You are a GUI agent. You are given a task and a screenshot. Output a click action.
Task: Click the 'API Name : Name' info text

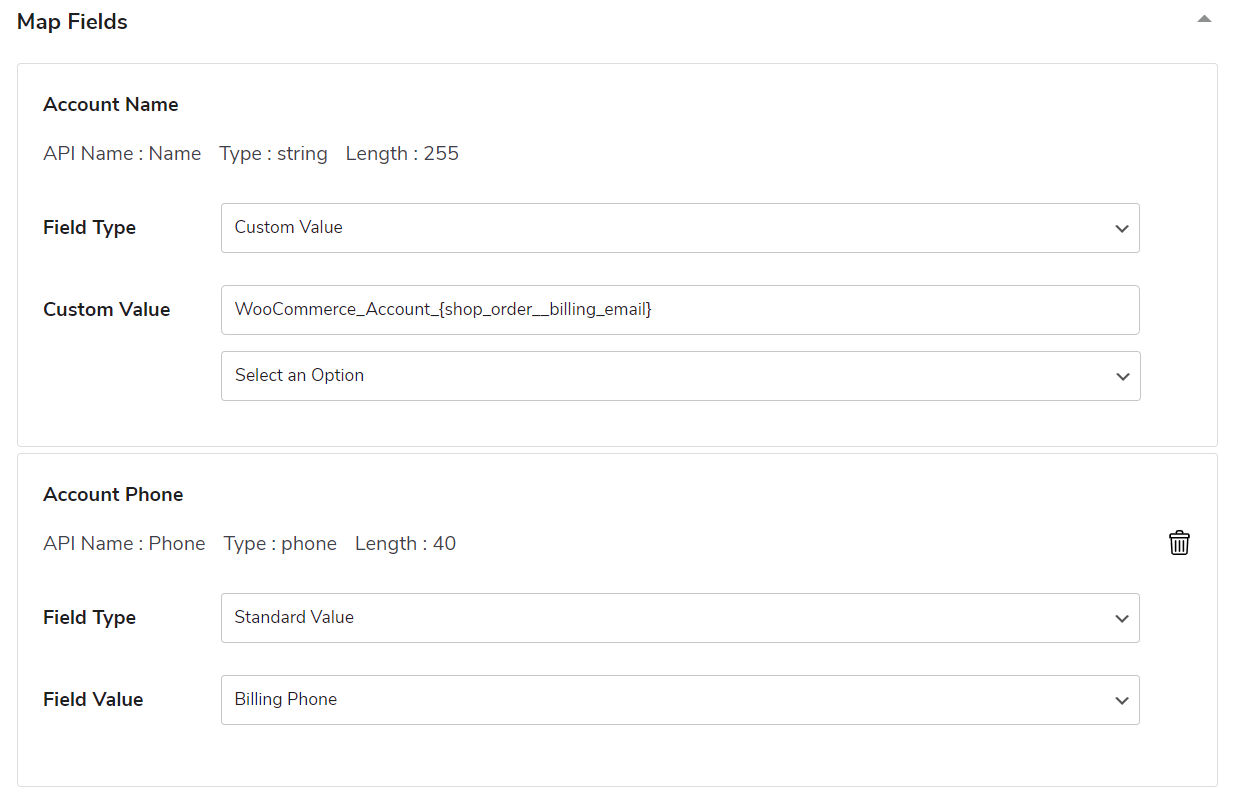tap(122, 154)
